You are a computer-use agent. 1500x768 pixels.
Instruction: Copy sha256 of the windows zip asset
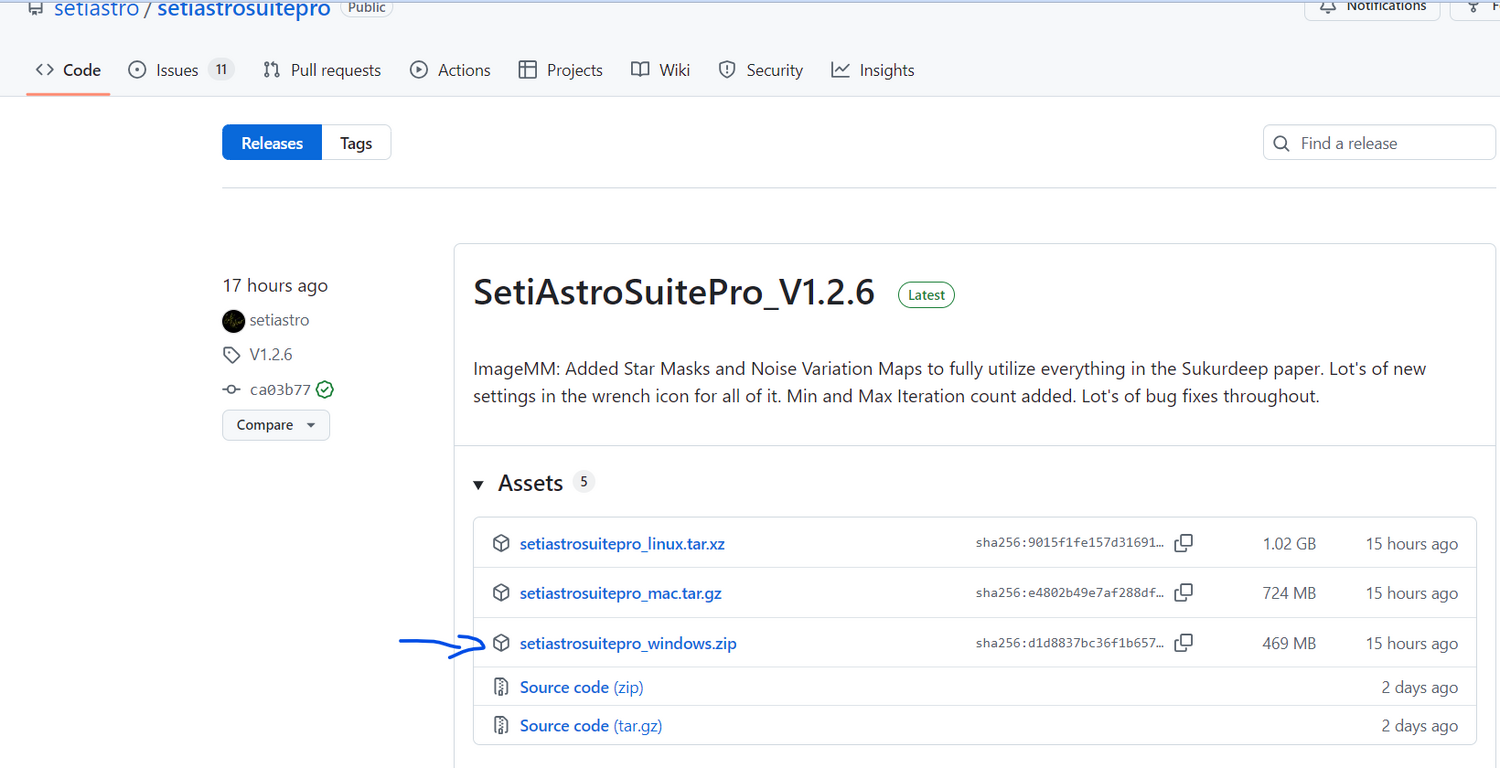click(1183, 642)
